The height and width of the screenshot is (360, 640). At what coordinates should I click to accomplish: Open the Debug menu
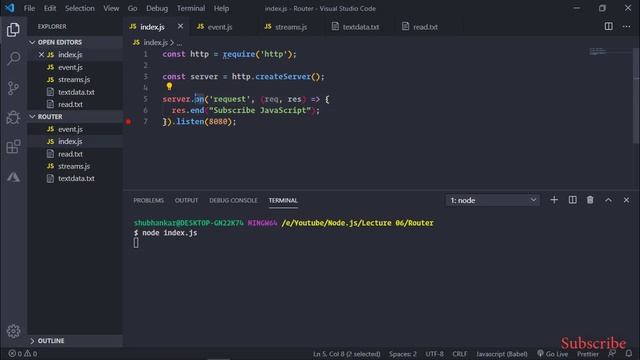tap(157, 8)
